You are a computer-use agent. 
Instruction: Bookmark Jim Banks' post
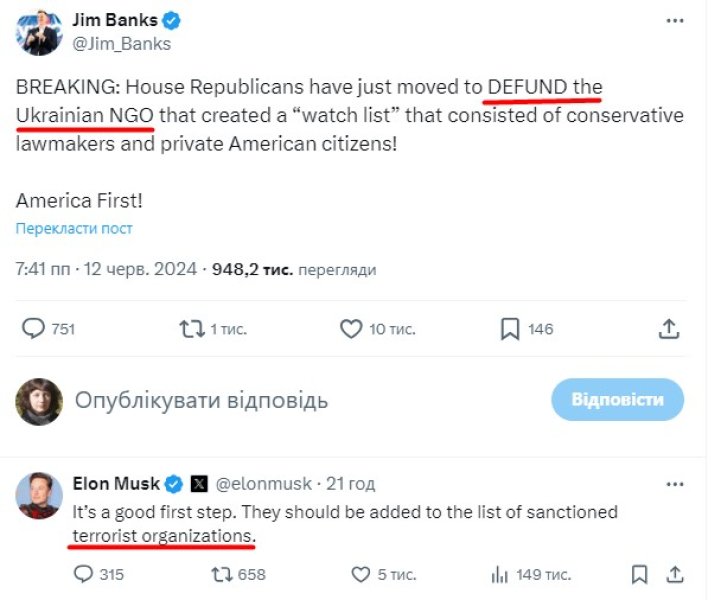509,328
